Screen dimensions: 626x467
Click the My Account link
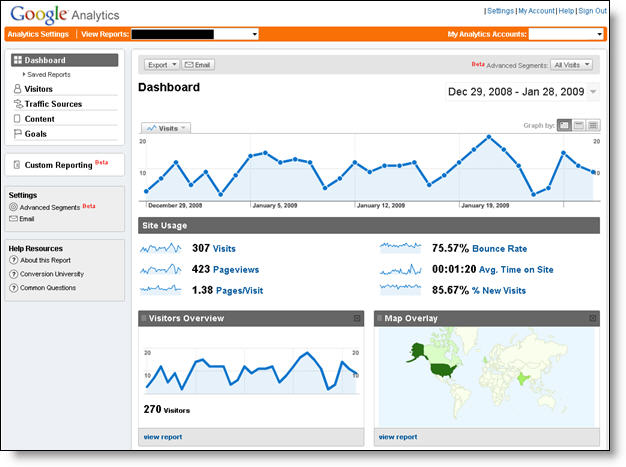pyautogui.click(x=536, y=11)
